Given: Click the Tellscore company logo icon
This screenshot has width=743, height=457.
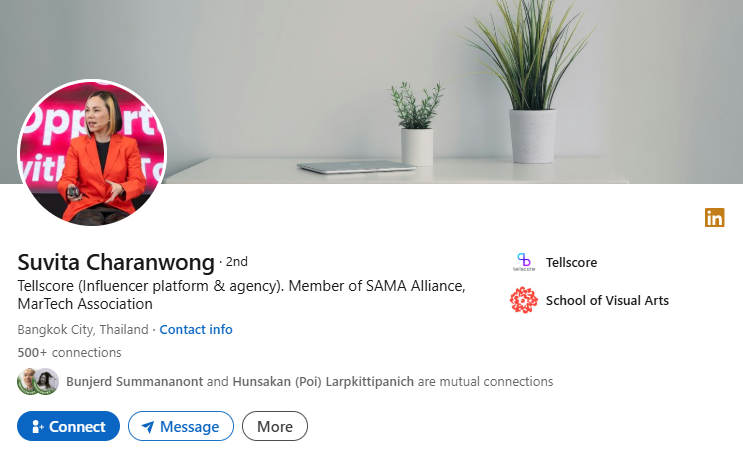Looking at the screenshot, I should [x=524, y=262].
